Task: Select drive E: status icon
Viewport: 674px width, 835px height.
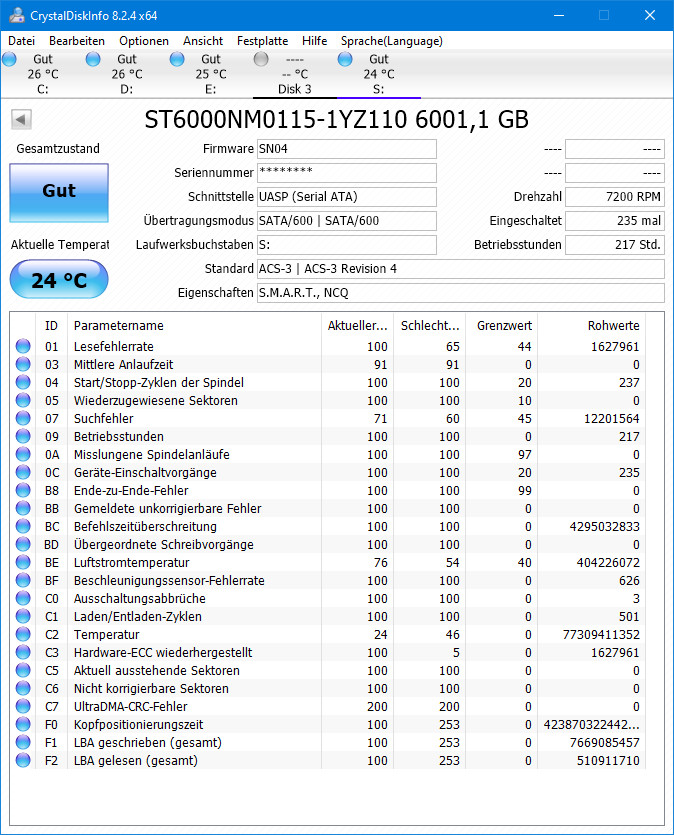Action: tap(177, 59)
